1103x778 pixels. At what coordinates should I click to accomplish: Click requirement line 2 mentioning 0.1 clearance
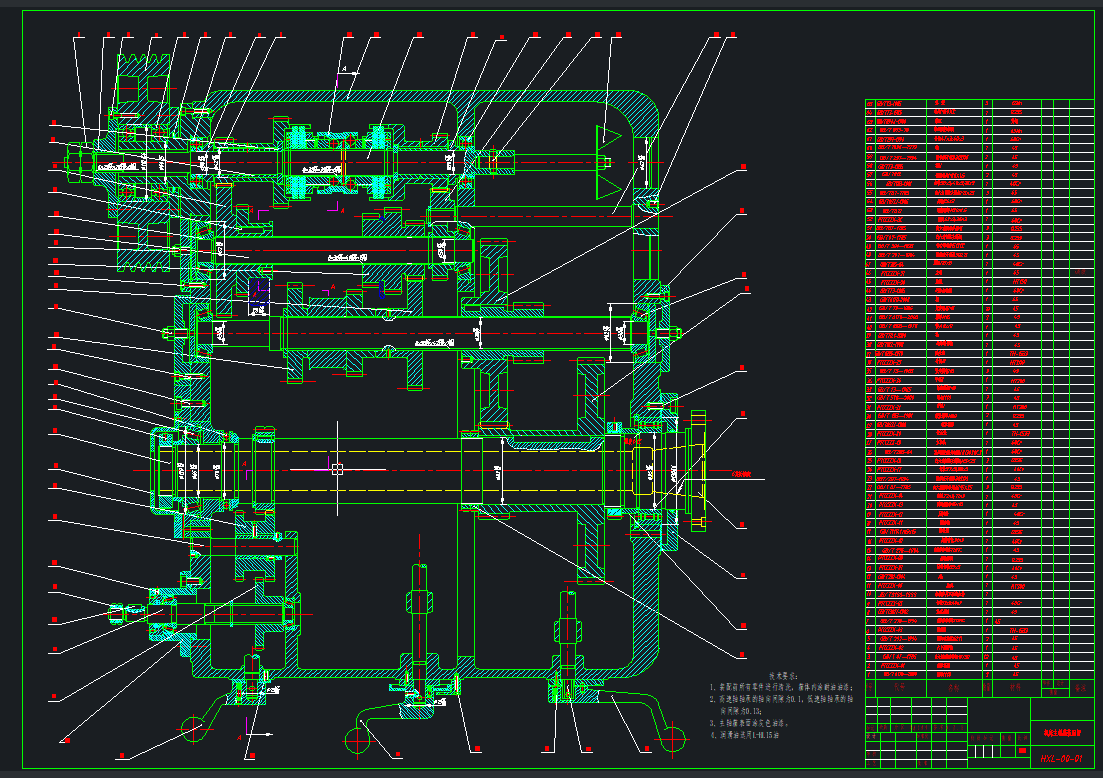pyautogui.click(x=782, y=705)
